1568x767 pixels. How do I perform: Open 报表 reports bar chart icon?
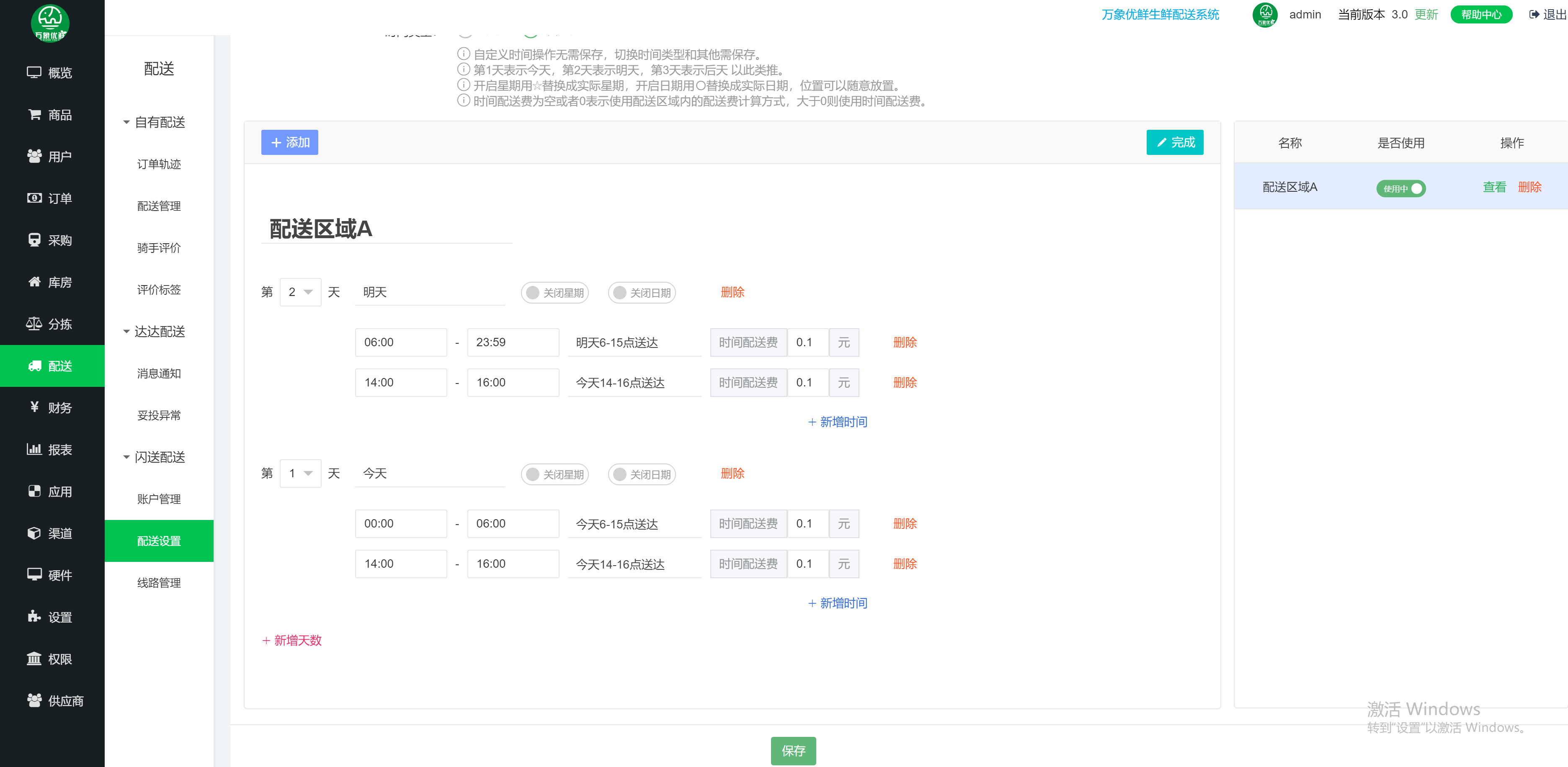click(34, 449)
